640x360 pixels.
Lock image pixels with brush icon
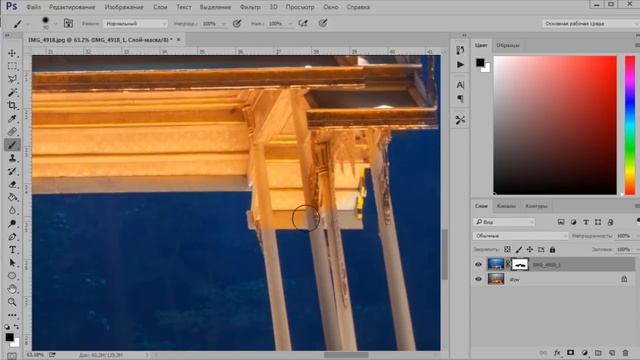[x=518, y=249]
